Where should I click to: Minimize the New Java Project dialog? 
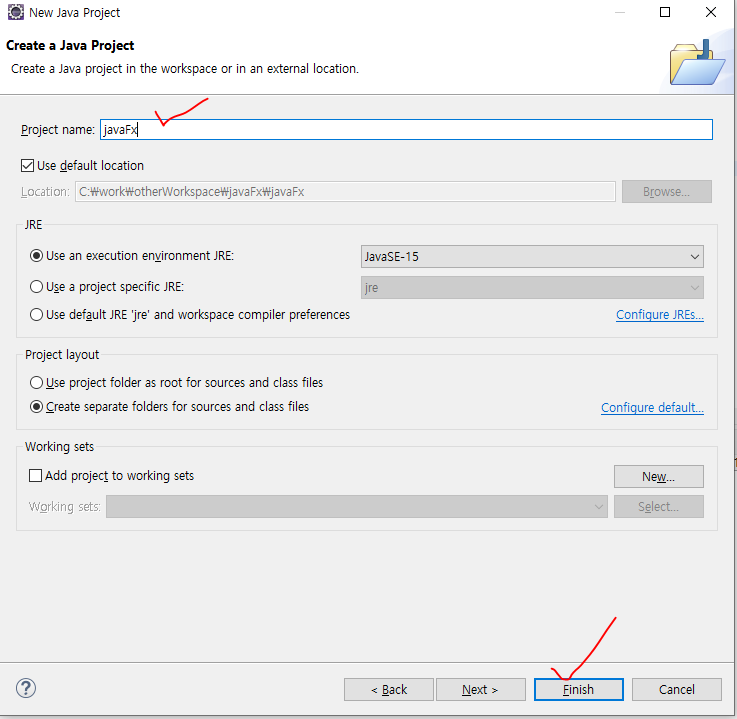pyautogui.click(x=620, y=12)
